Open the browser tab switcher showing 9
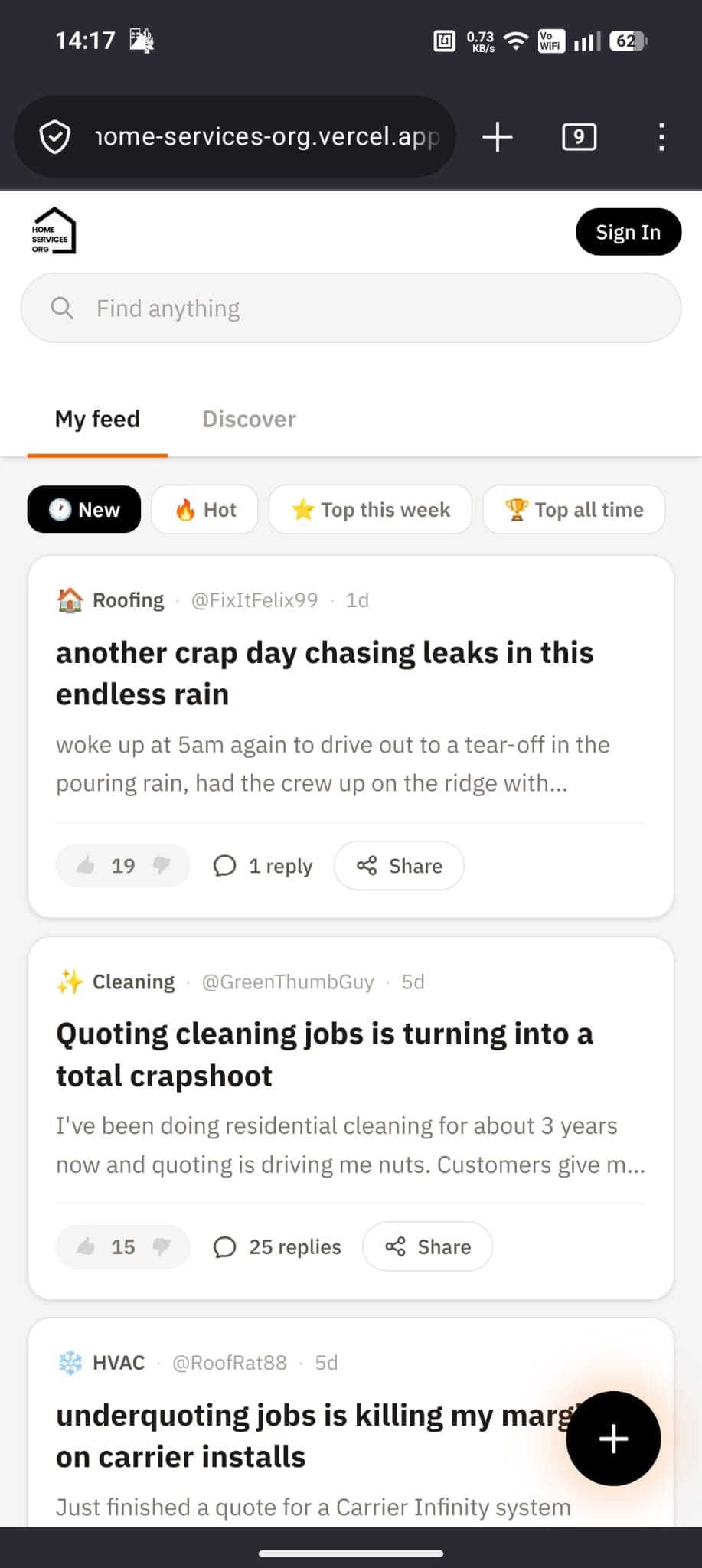The width and height of the screenshot is (702, 1568). coord(579,137)
